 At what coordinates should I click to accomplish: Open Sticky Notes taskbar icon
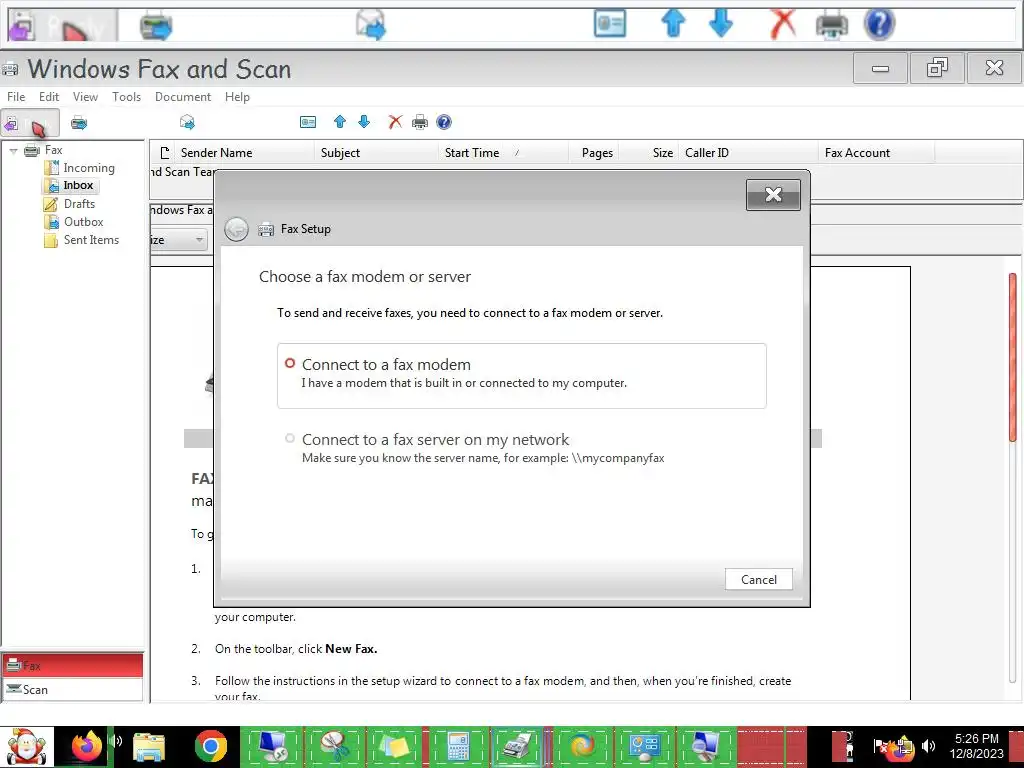click(x=394, y=746)
